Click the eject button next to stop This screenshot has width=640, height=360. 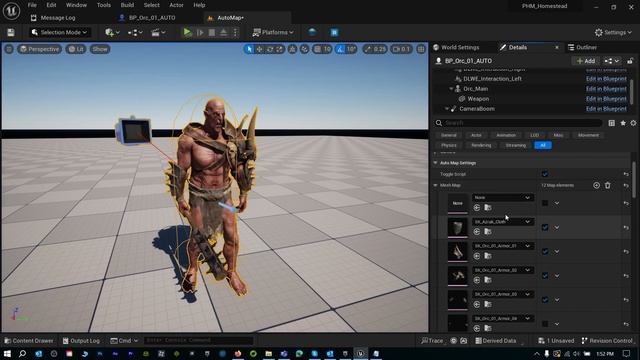(x=224, y=32)
